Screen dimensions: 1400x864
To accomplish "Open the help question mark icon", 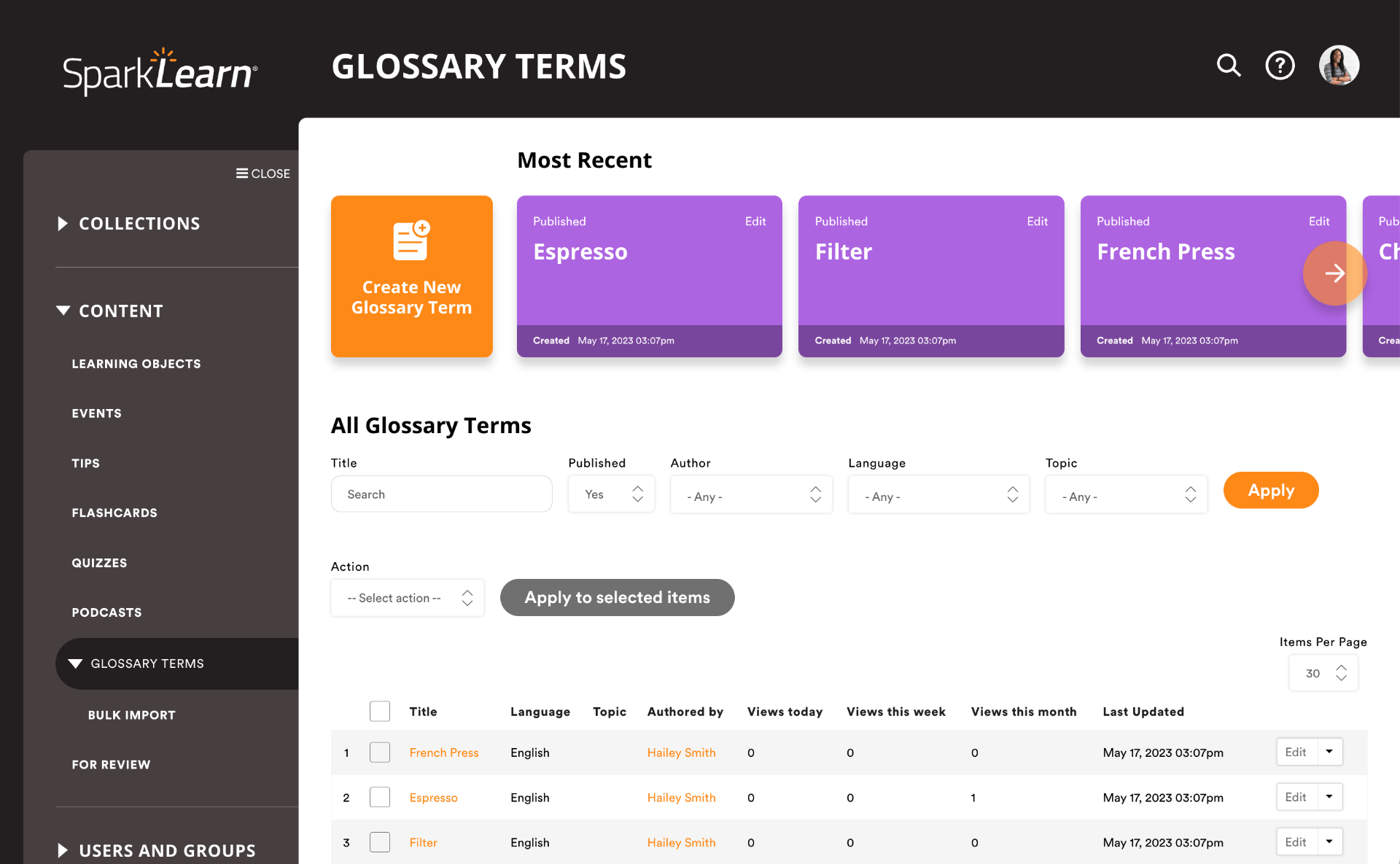I will click(1280, 66).
